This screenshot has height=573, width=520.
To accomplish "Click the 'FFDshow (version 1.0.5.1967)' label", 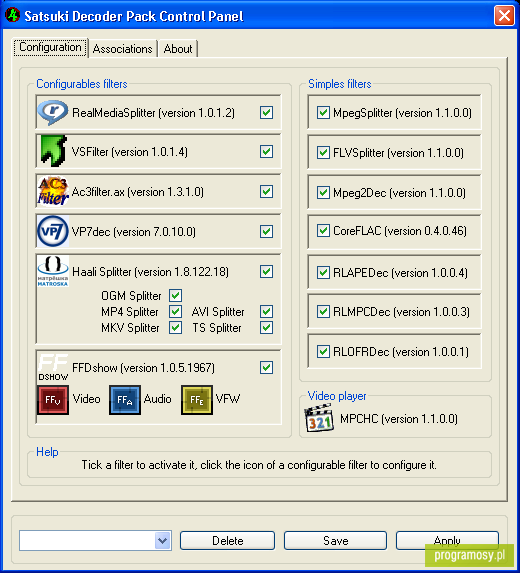I will [x=144, y=368].
